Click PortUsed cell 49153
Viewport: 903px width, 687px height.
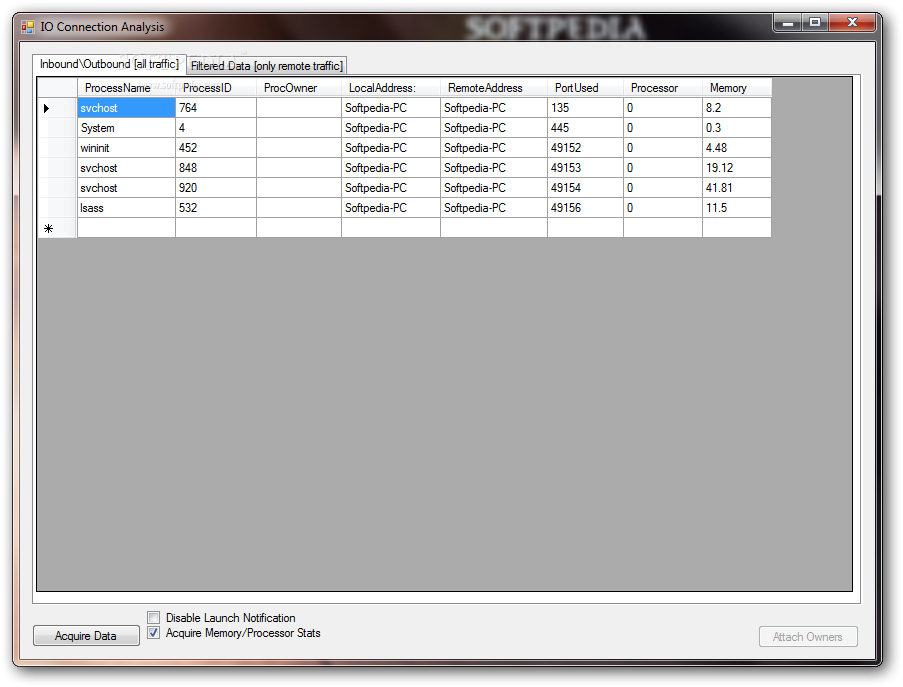pyautogui.click(x=586, y=168)
